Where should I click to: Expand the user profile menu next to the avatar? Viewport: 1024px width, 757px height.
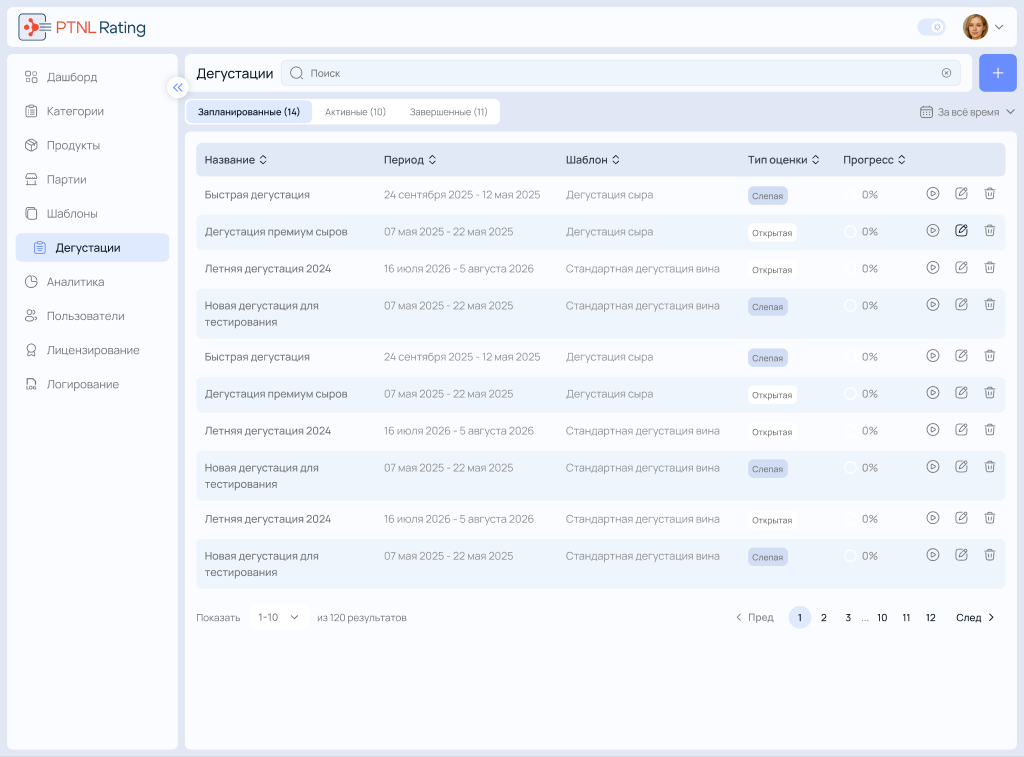tap(999, 27)
